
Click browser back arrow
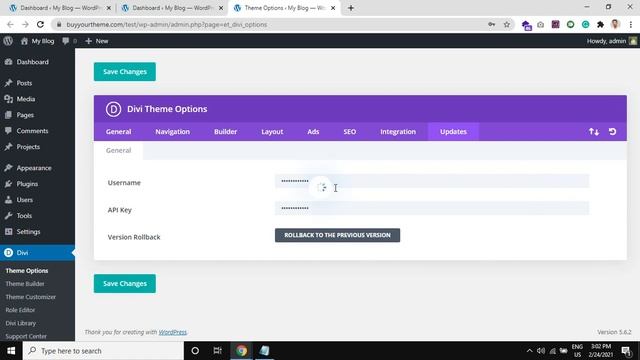click(x=10, y=24)
